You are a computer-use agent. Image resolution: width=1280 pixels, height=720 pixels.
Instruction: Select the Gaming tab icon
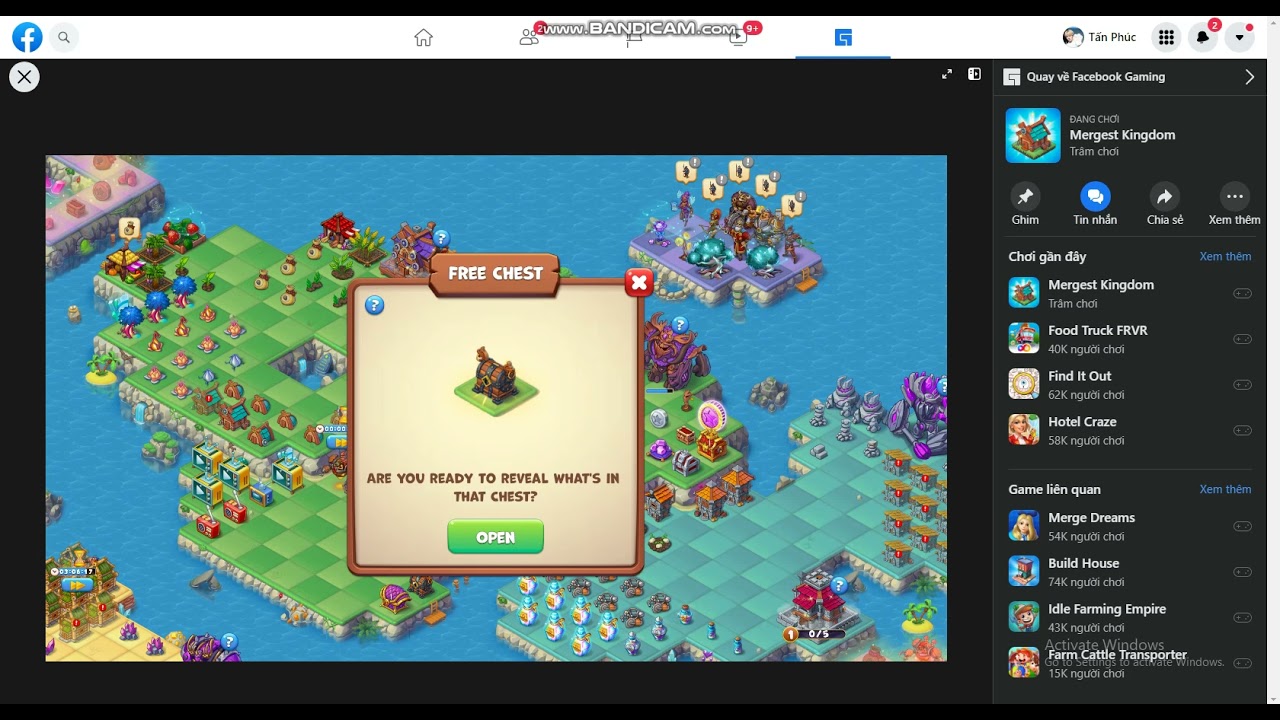click(x=843, y=38)
